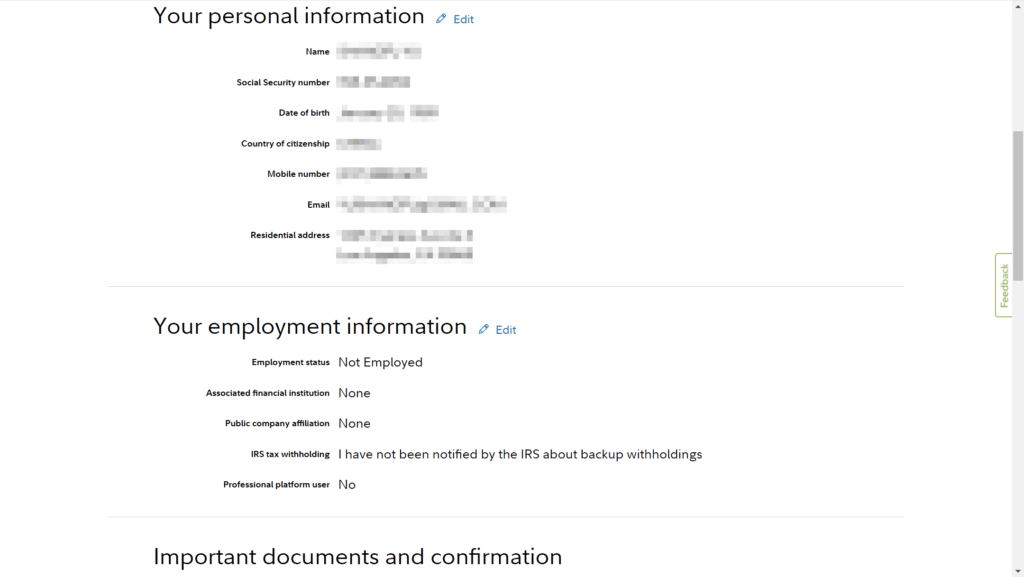Click the Important documents and confirmation heading
1024x577 pixels.
[357, 557]
